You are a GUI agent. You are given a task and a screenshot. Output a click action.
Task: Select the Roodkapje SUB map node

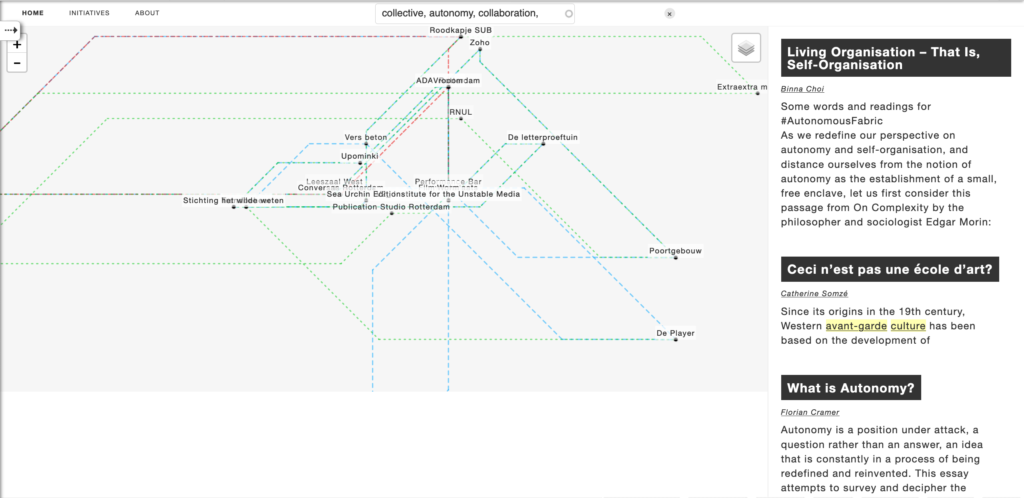pyautogui.click(x=461, y=36)
